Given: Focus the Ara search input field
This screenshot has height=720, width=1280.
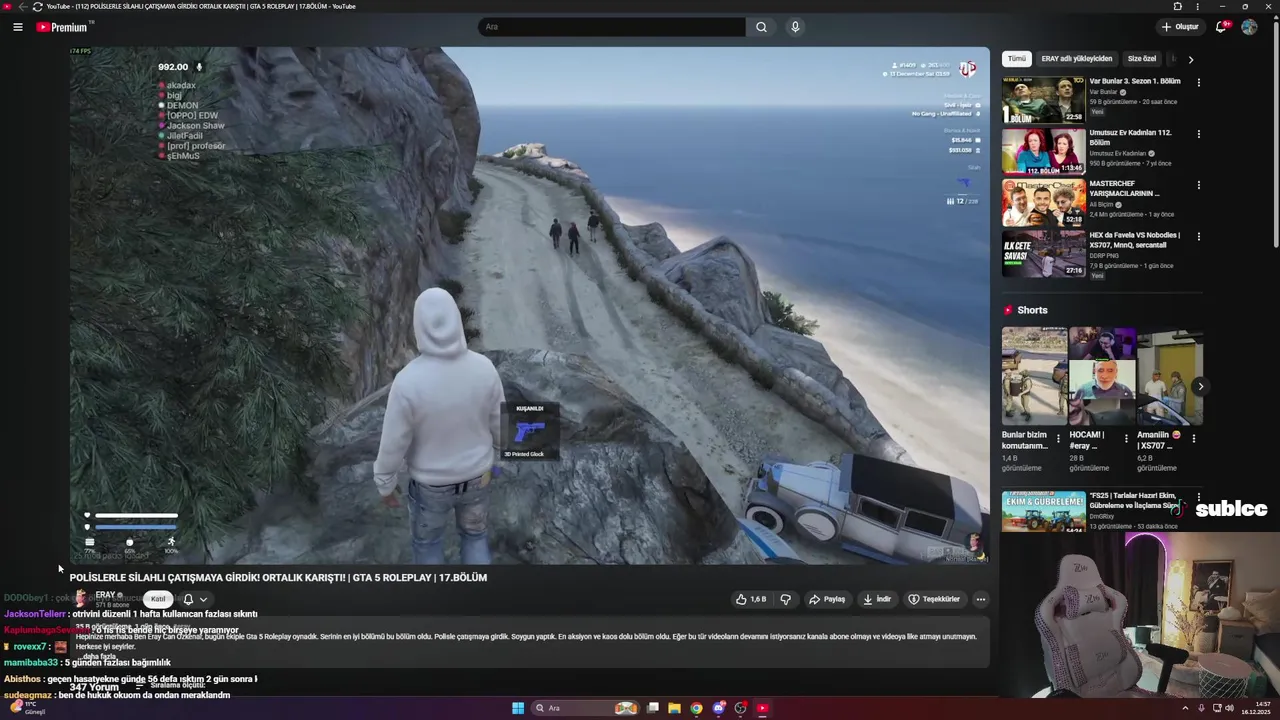Looking at the screenshot, I should coord(612,27).
